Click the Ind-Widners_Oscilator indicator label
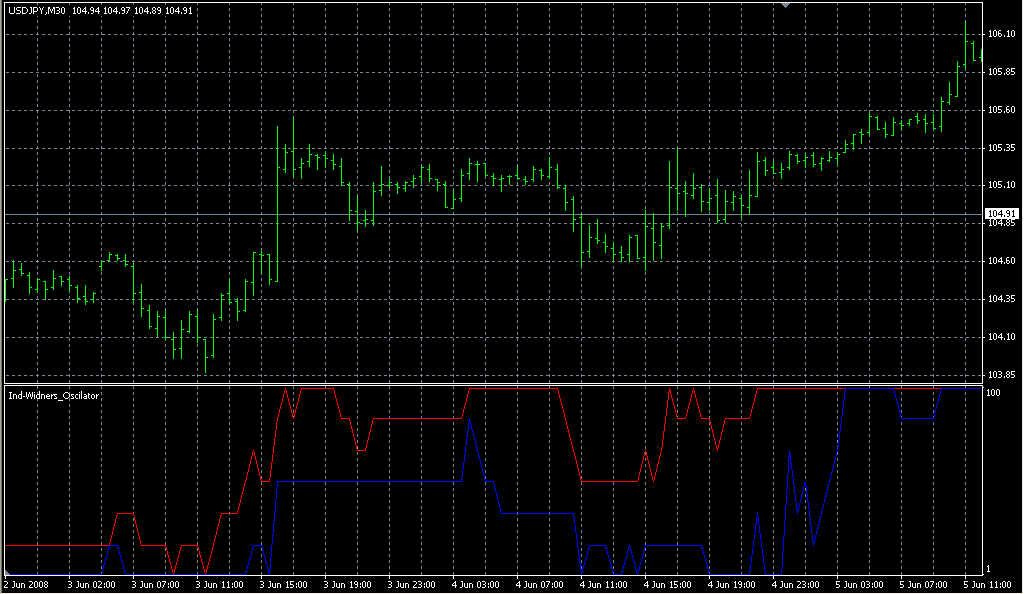This screenshot has width=1024, height=594. click(52, 396)
